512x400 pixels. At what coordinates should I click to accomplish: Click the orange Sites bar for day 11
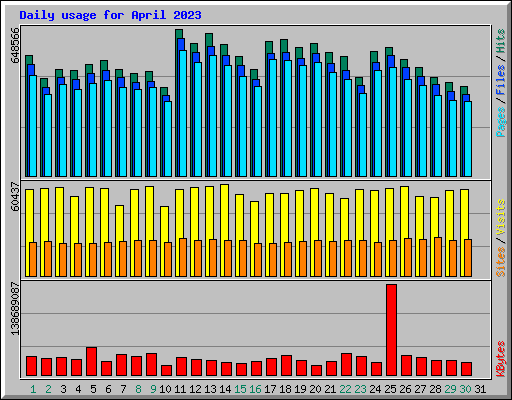[183, 257]
